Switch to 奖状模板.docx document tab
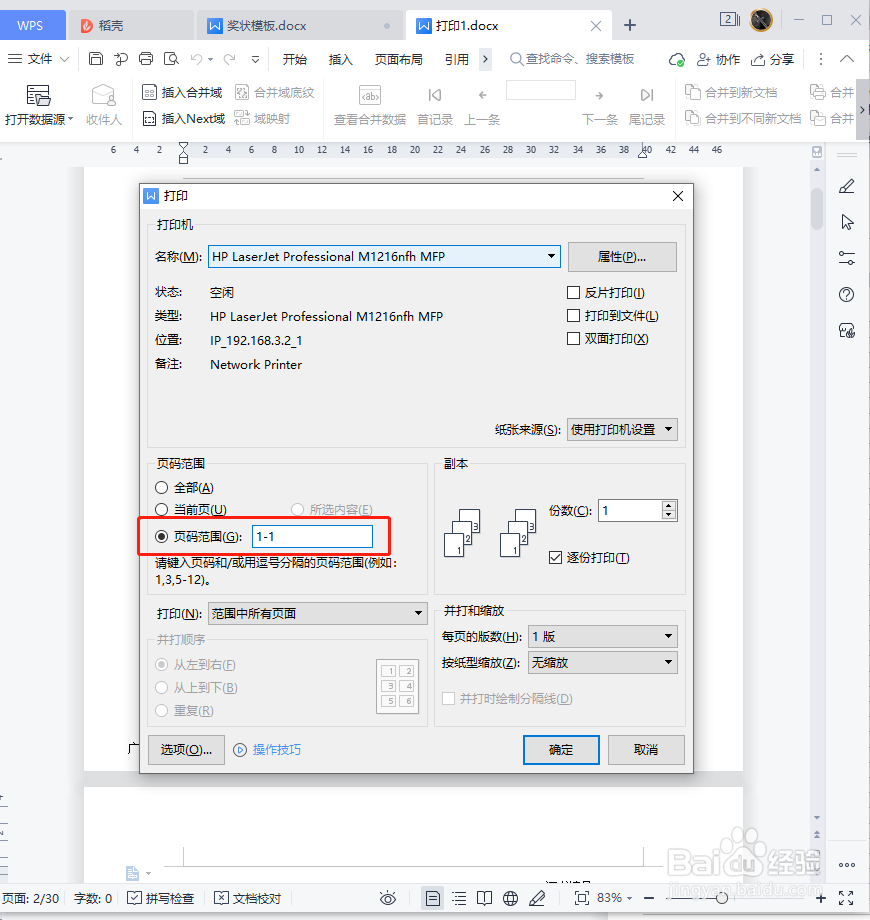The image size is (870, 920). (299, 26)
